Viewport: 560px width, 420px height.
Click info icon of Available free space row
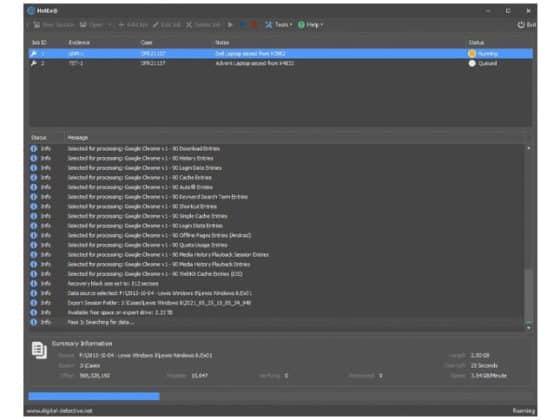(x=34, y=312)
